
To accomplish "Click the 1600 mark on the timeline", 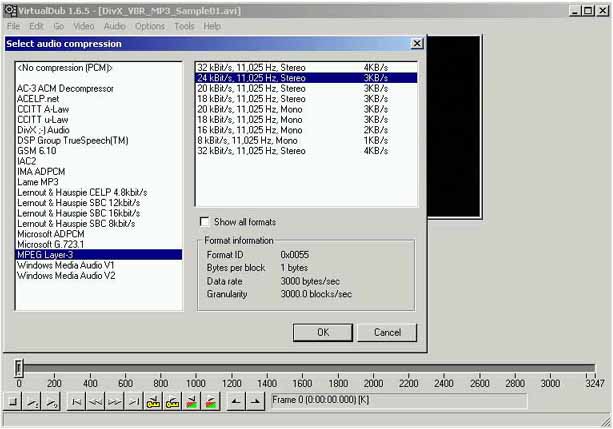I will (x=302, y=383).
